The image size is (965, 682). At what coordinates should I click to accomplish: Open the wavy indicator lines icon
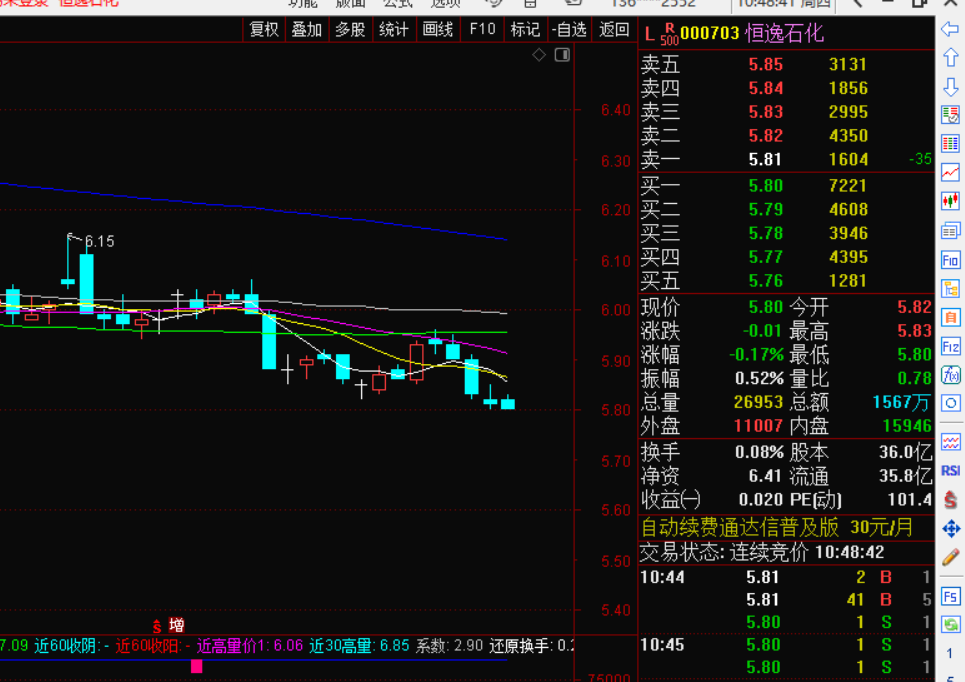(x=950, y=442)
